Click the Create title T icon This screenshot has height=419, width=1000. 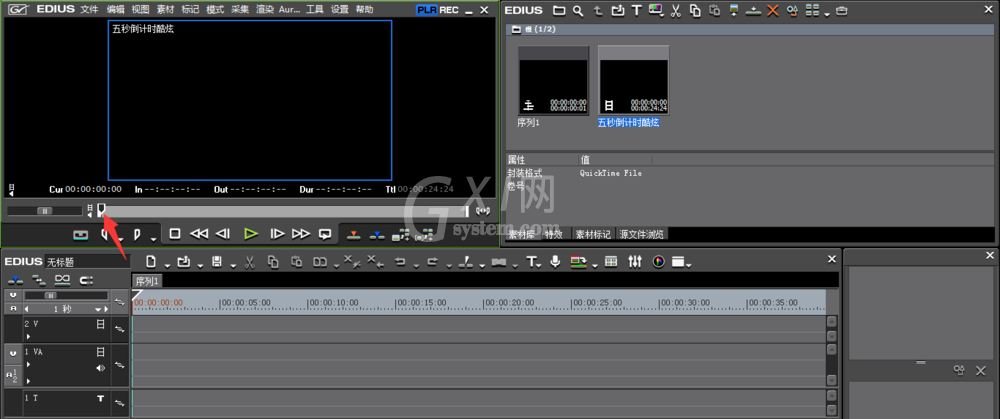pos(533,261)
